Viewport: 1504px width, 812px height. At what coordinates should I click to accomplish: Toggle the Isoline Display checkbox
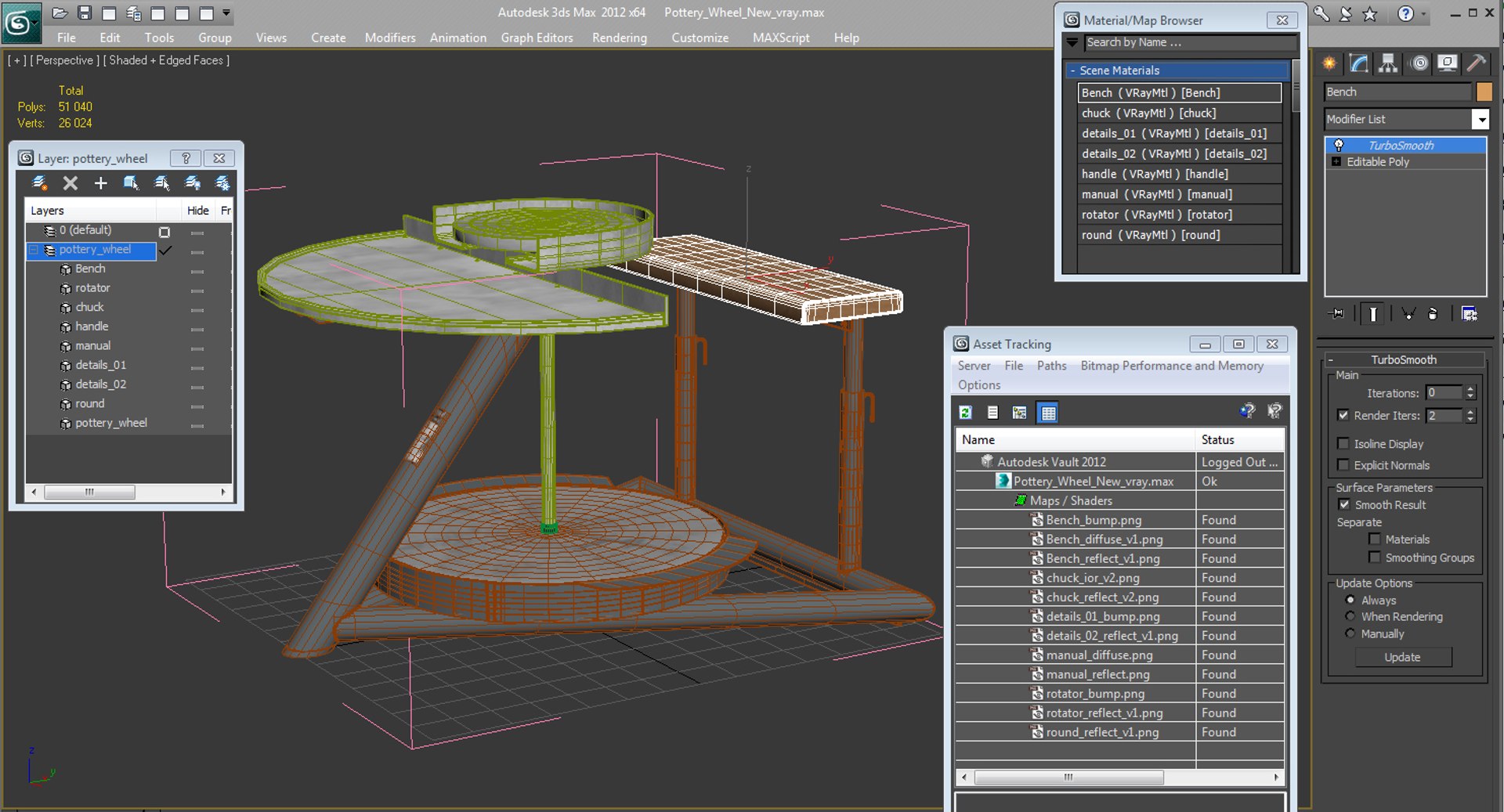tap(1343, 444)
